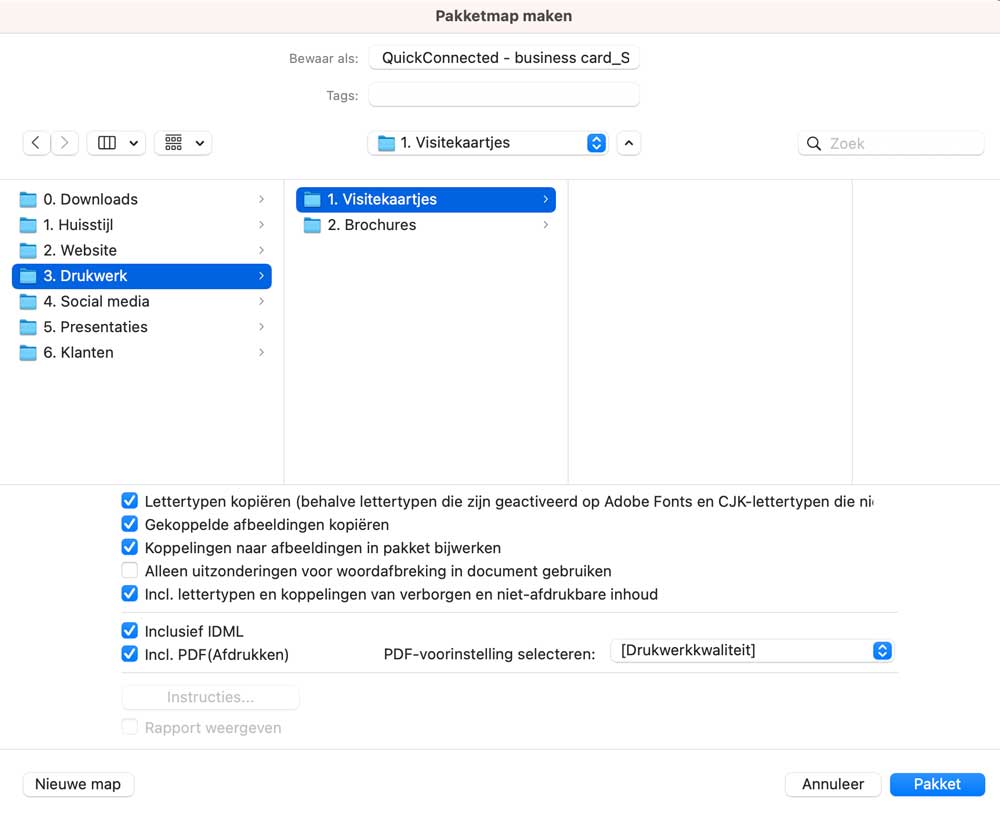Go back with the left arrow button
1000x818 pixels.
click(36, 143)
